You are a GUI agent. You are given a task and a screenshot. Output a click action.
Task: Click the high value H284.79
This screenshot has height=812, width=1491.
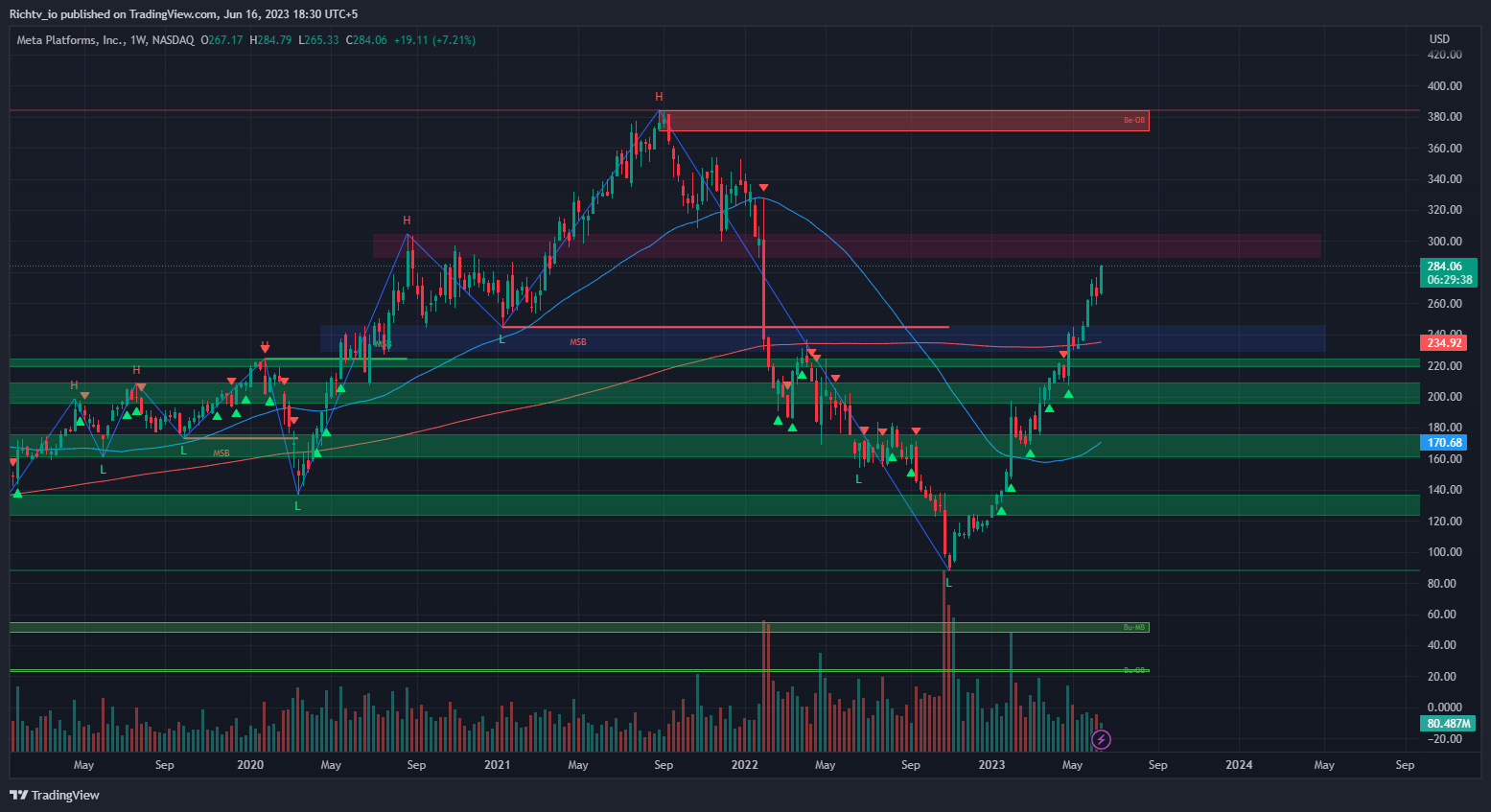[x=270, y=40]
